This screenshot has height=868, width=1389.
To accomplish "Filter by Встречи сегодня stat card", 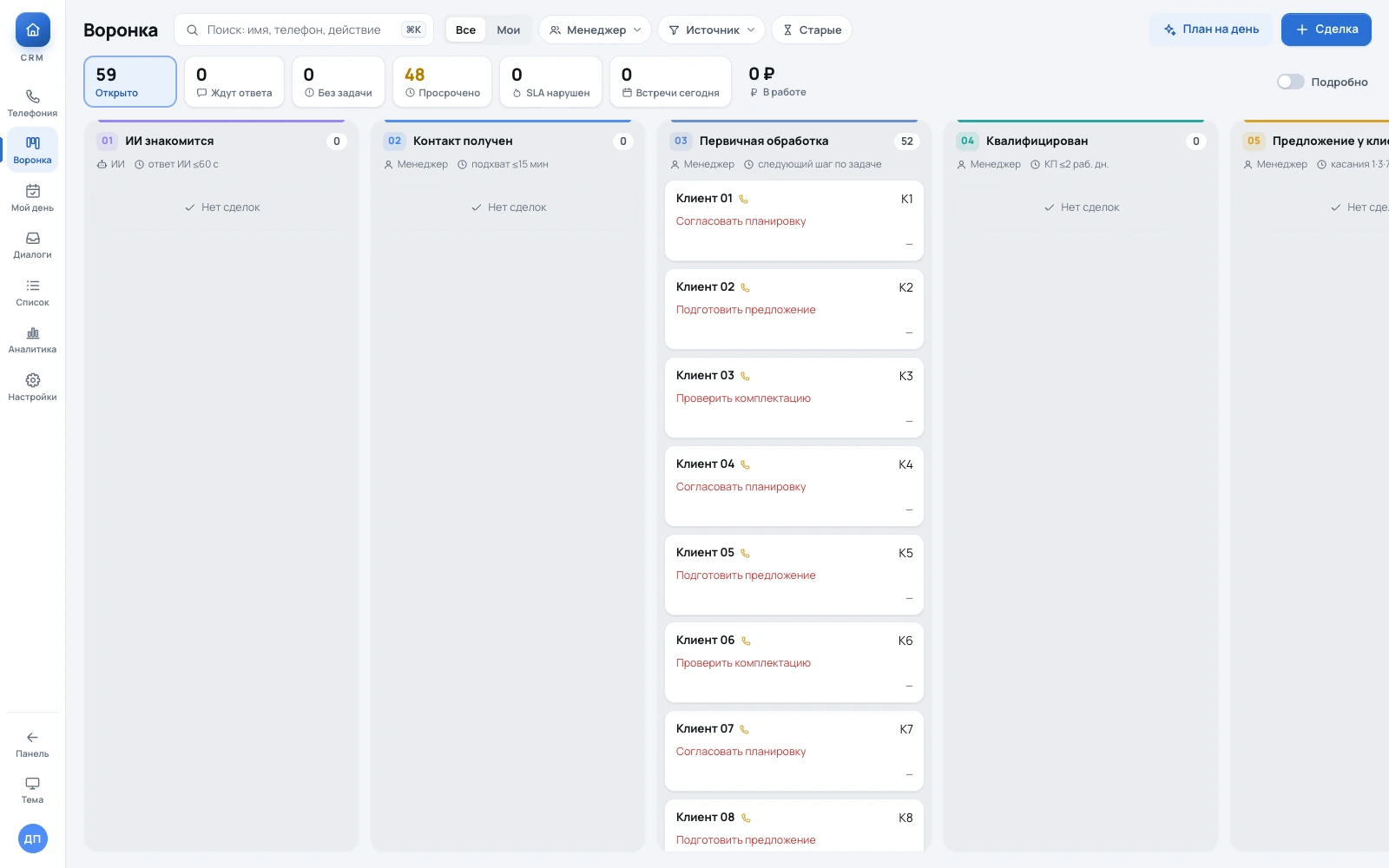I will (x=671, y=82).
